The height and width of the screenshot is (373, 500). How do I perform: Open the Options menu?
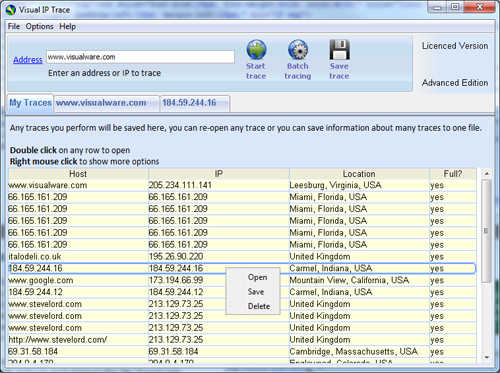(x=39, y=26)
